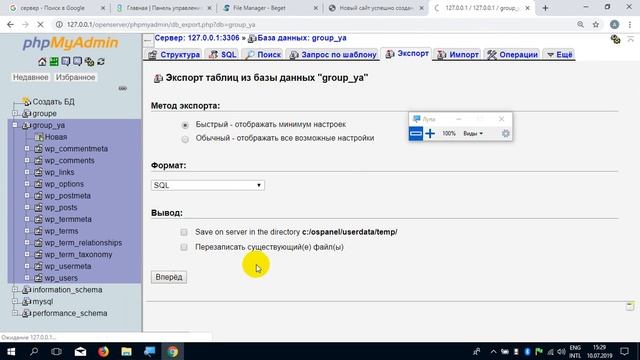Open the Импорт tab
The width and height of the screenshot is (640, 360).
pyautogui.click(x=458, y=55)
